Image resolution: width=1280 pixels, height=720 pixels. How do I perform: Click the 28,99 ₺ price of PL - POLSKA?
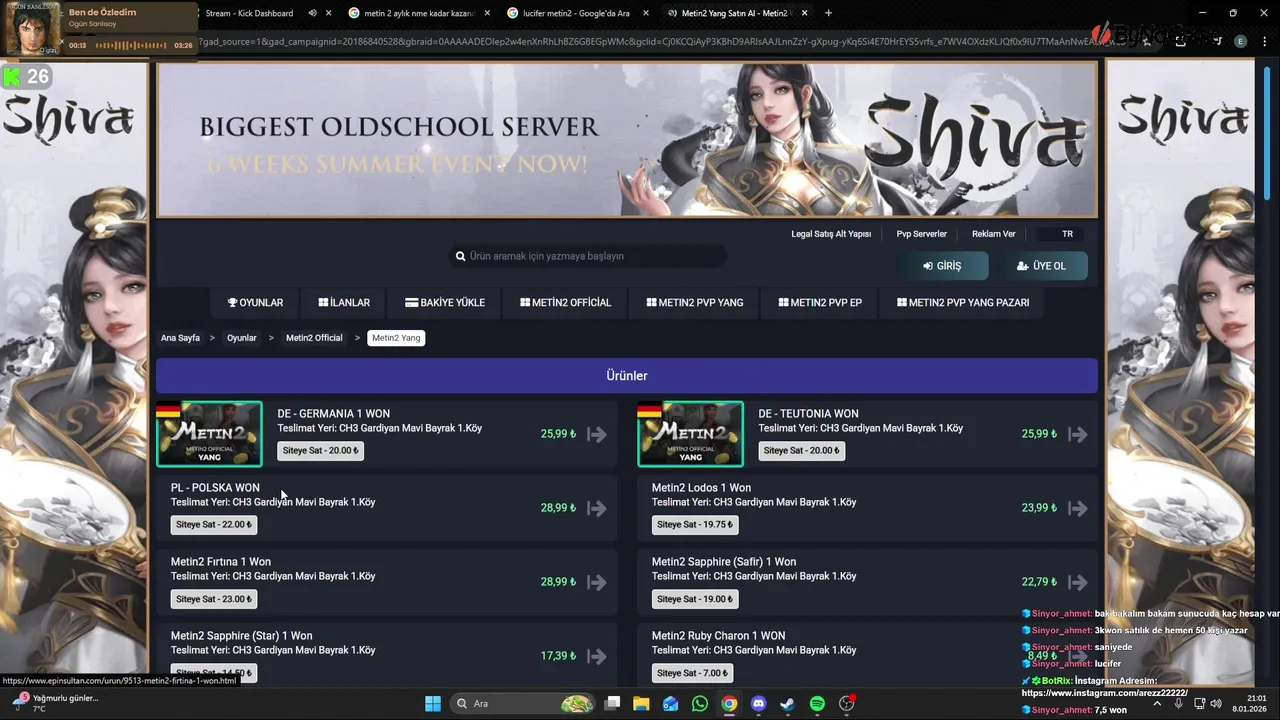click(558, 508)
